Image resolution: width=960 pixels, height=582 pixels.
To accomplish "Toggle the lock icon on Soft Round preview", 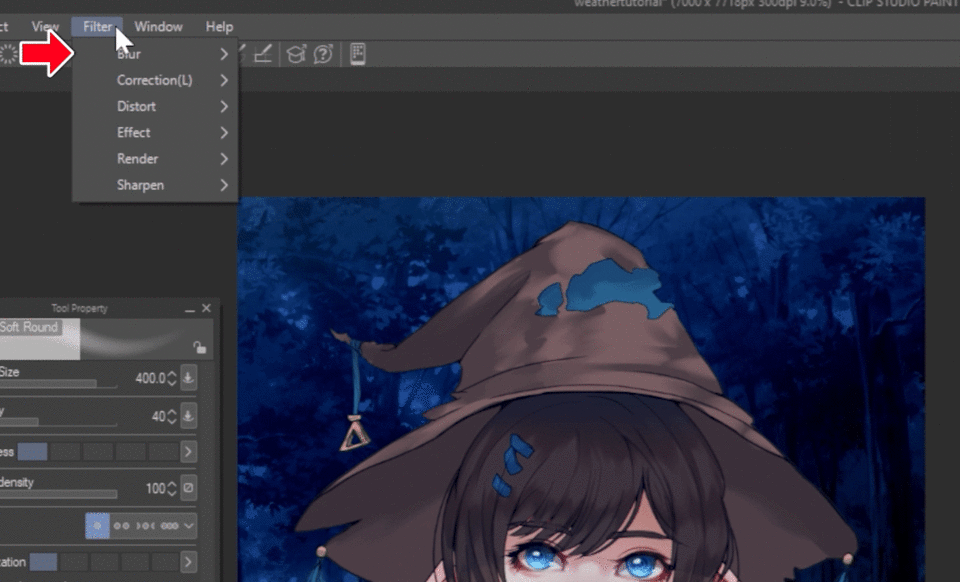I will (200, 347).
